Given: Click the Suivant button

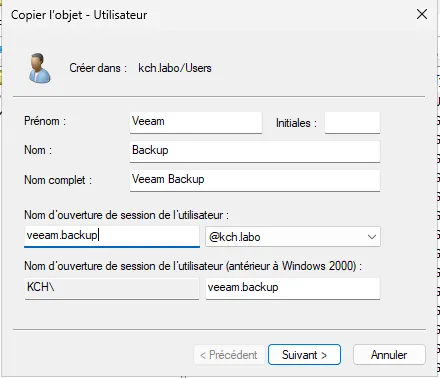Looking at the screenshot, I should coord(304,355).
